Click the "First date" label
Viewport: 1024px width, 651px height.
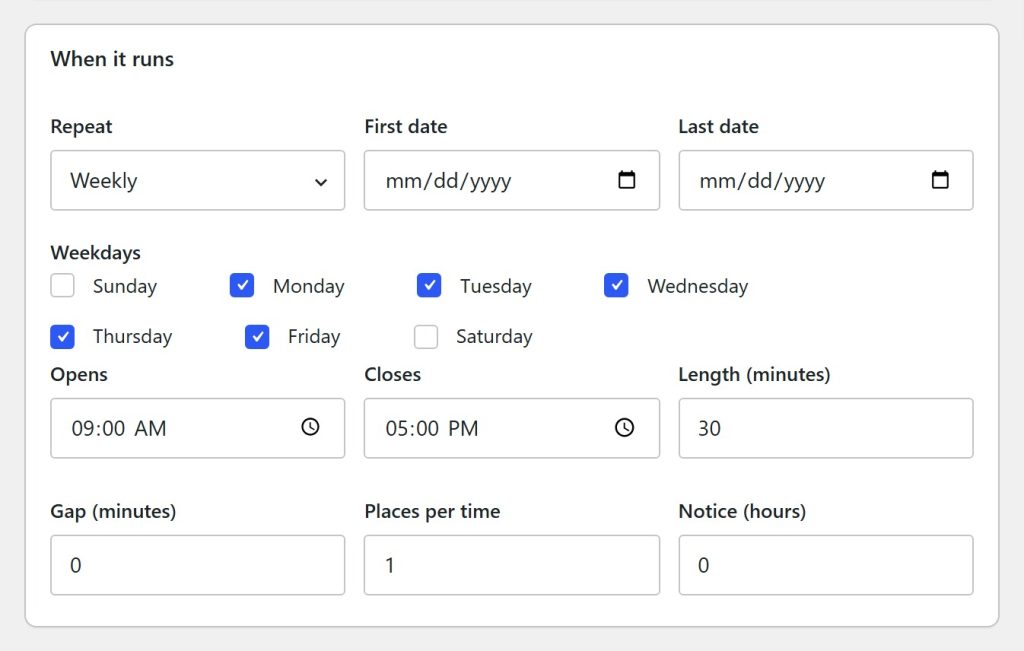pos(406,127)
